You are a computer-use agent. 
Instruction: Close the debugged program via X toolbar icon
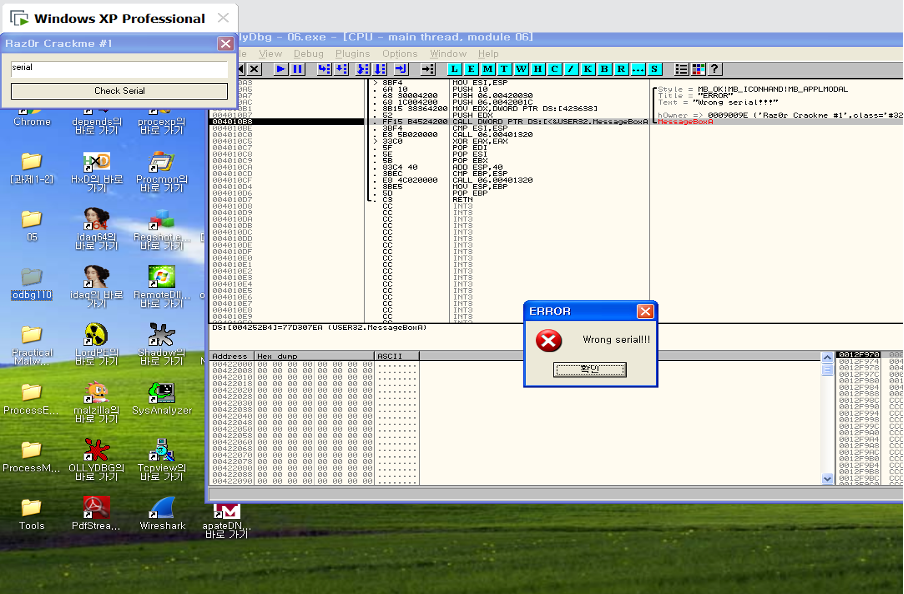pyautogui.click(x=254, y=69)
